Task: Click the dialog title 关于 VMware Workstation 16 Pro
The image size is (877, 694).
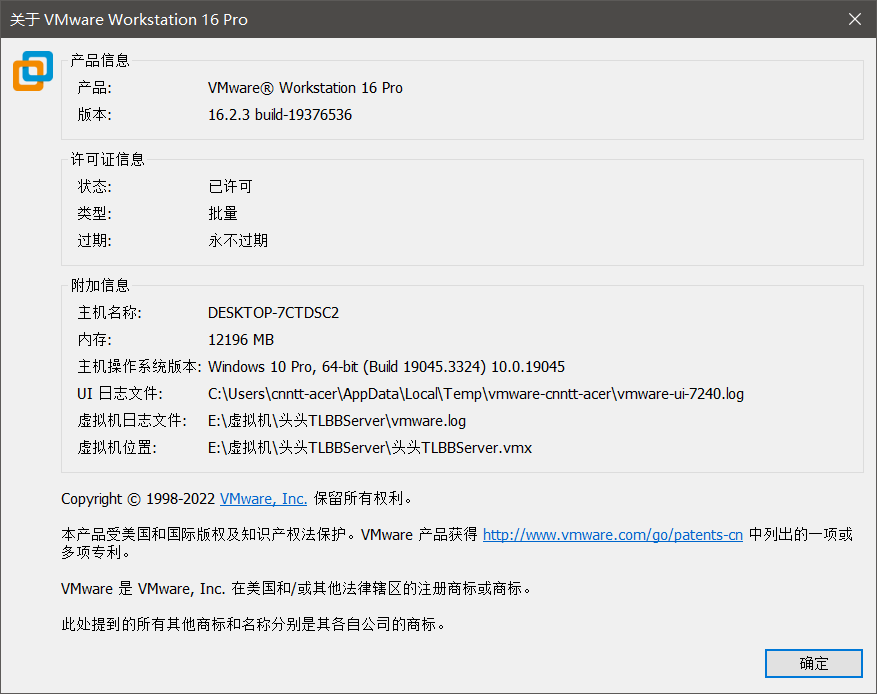Action: (x=129, y=20)
